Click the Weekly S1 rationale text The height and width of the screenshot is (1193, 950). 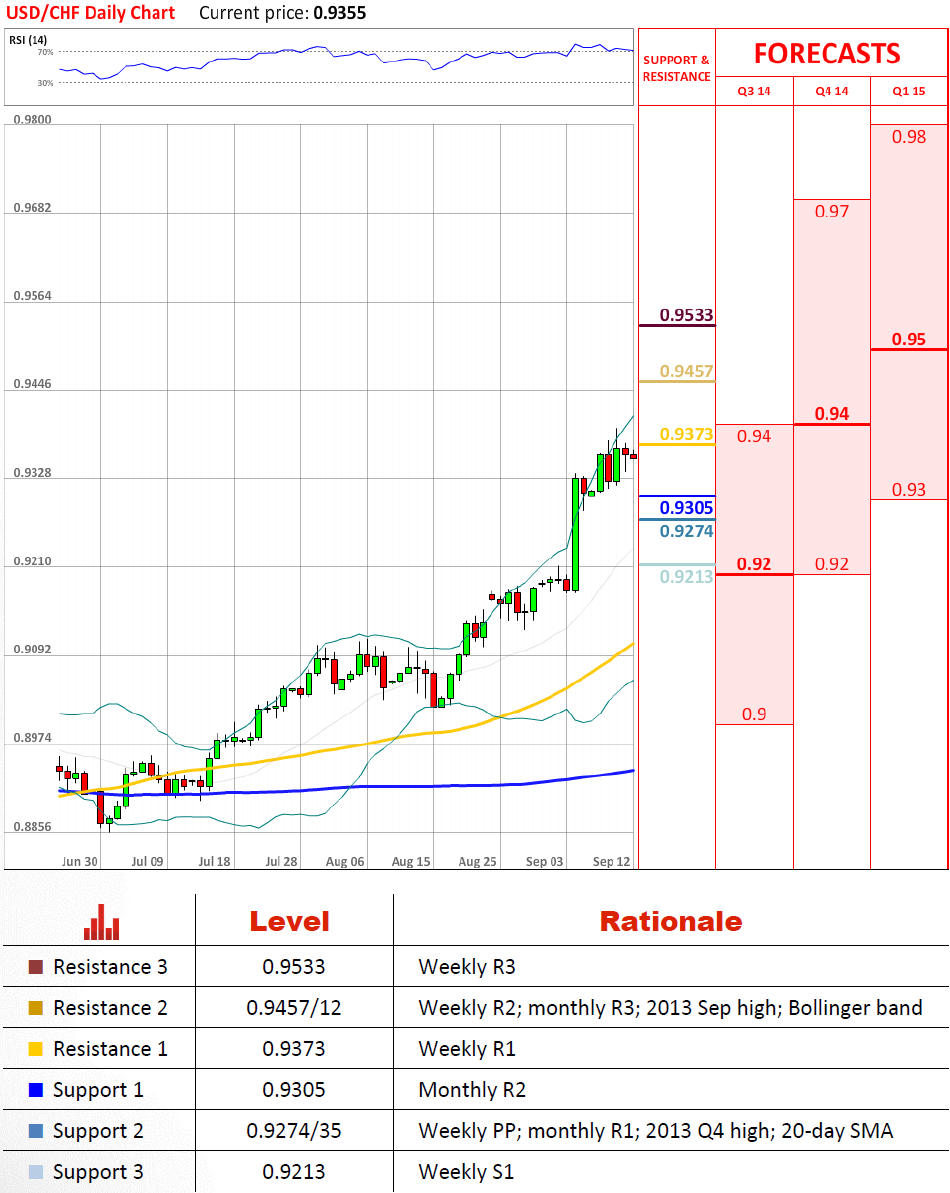point(466,1172)
